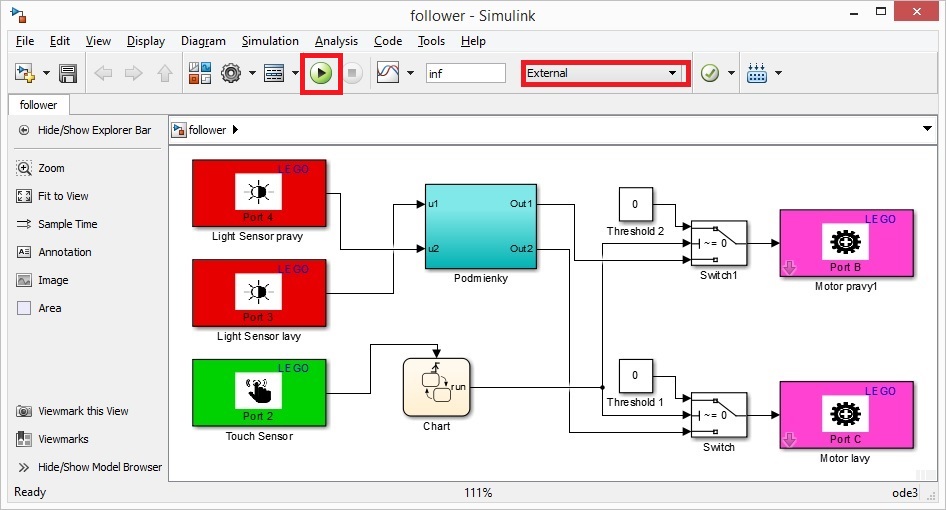The width and height of the screenshot is (946, 510).
Task: Click the Up to Parent arrow
Action: click(x=164, y=73)
